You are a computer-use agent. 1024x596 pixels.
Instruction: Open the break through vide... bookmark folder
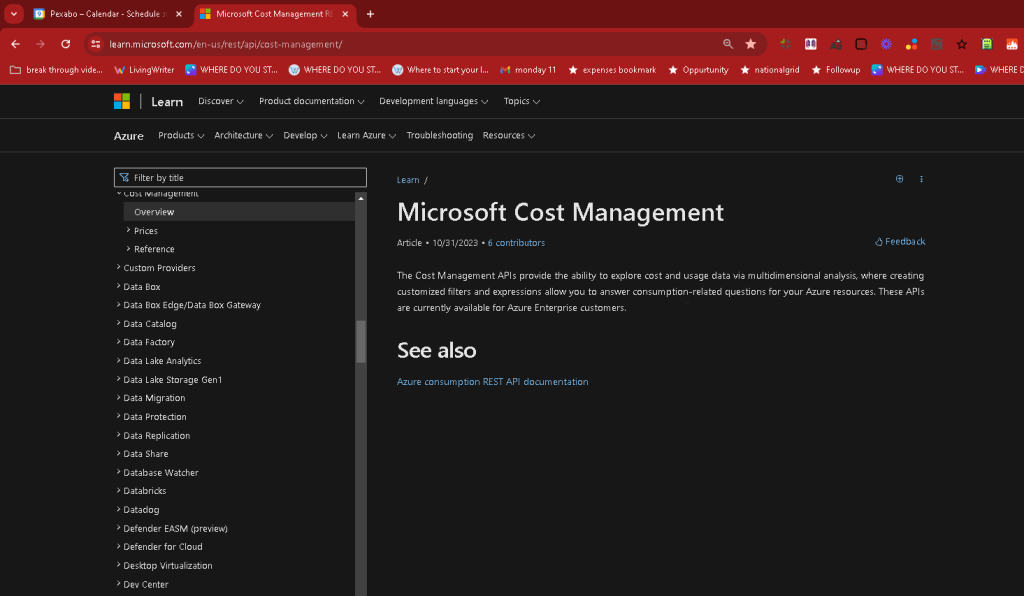[56, 70]
